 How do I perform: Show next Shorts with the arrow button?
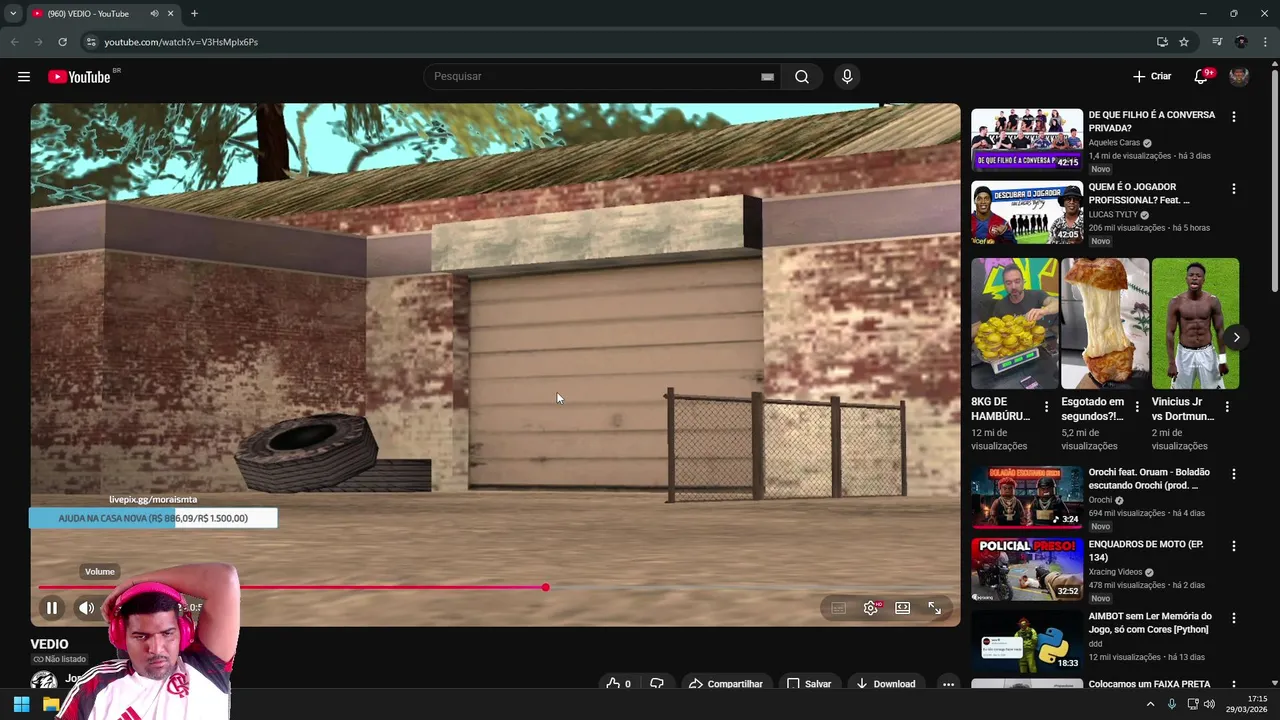[x=1236, y=337]
